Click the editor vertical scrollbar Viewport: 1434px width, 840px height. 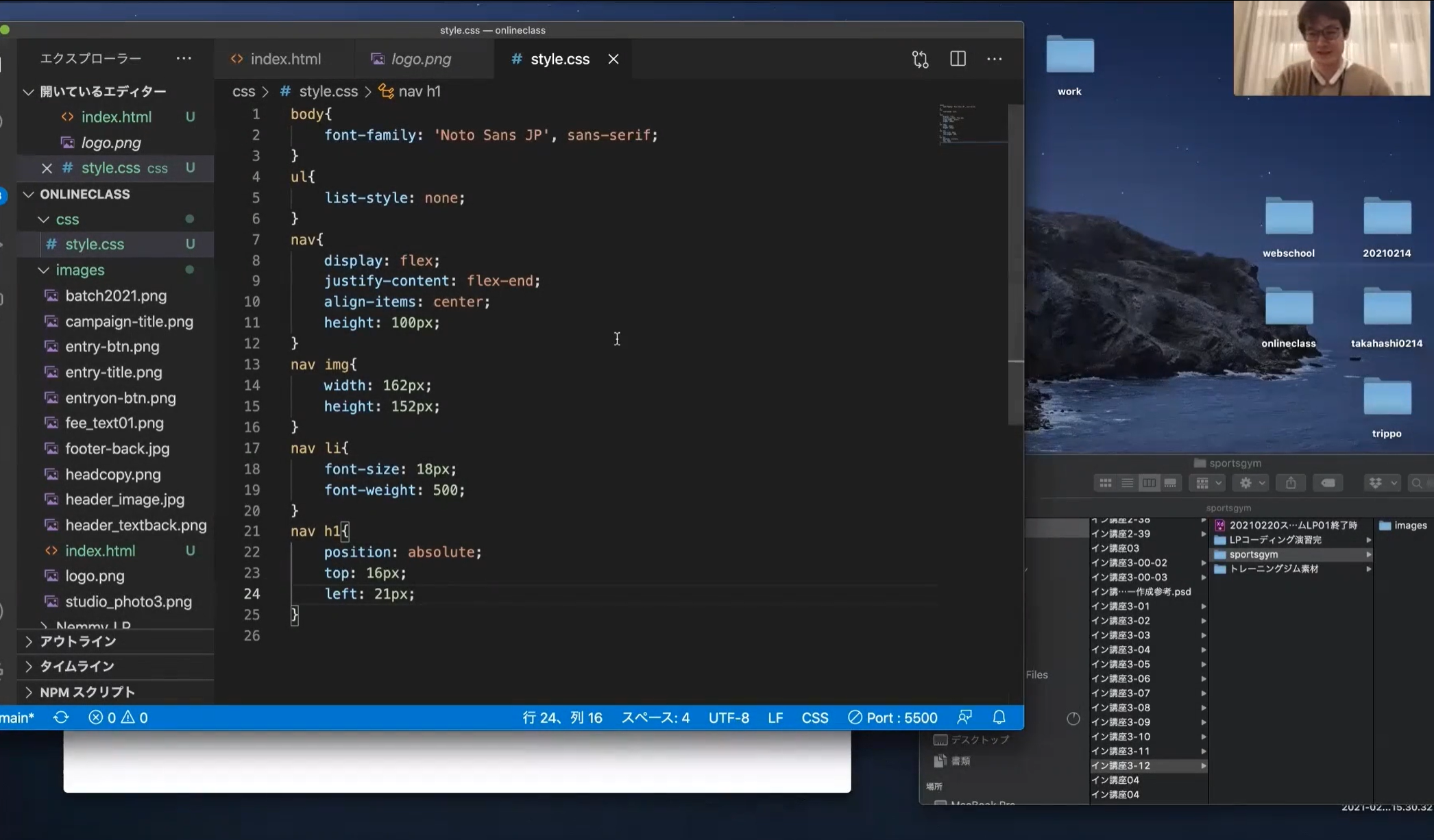pos(1015,264)
